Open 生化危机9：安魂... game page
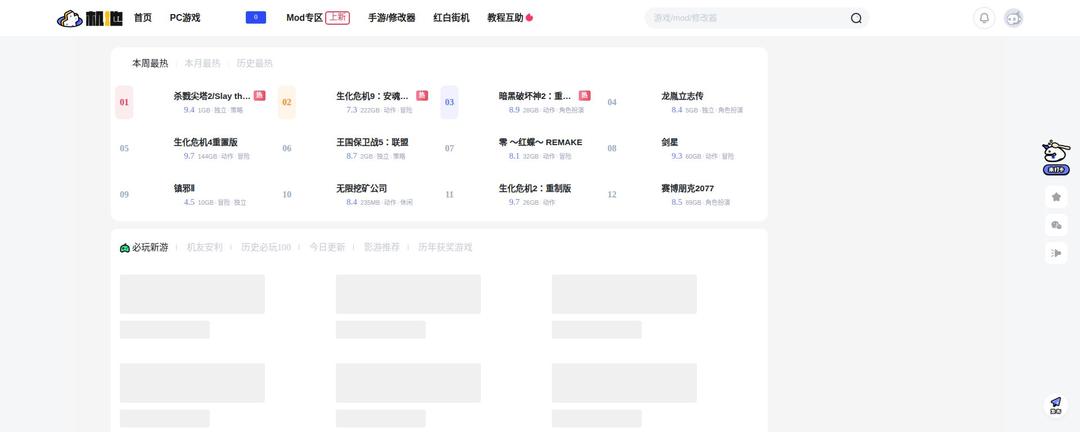Image resolution: width=1080 pixels, height=432 pixels. coord(373,96)
